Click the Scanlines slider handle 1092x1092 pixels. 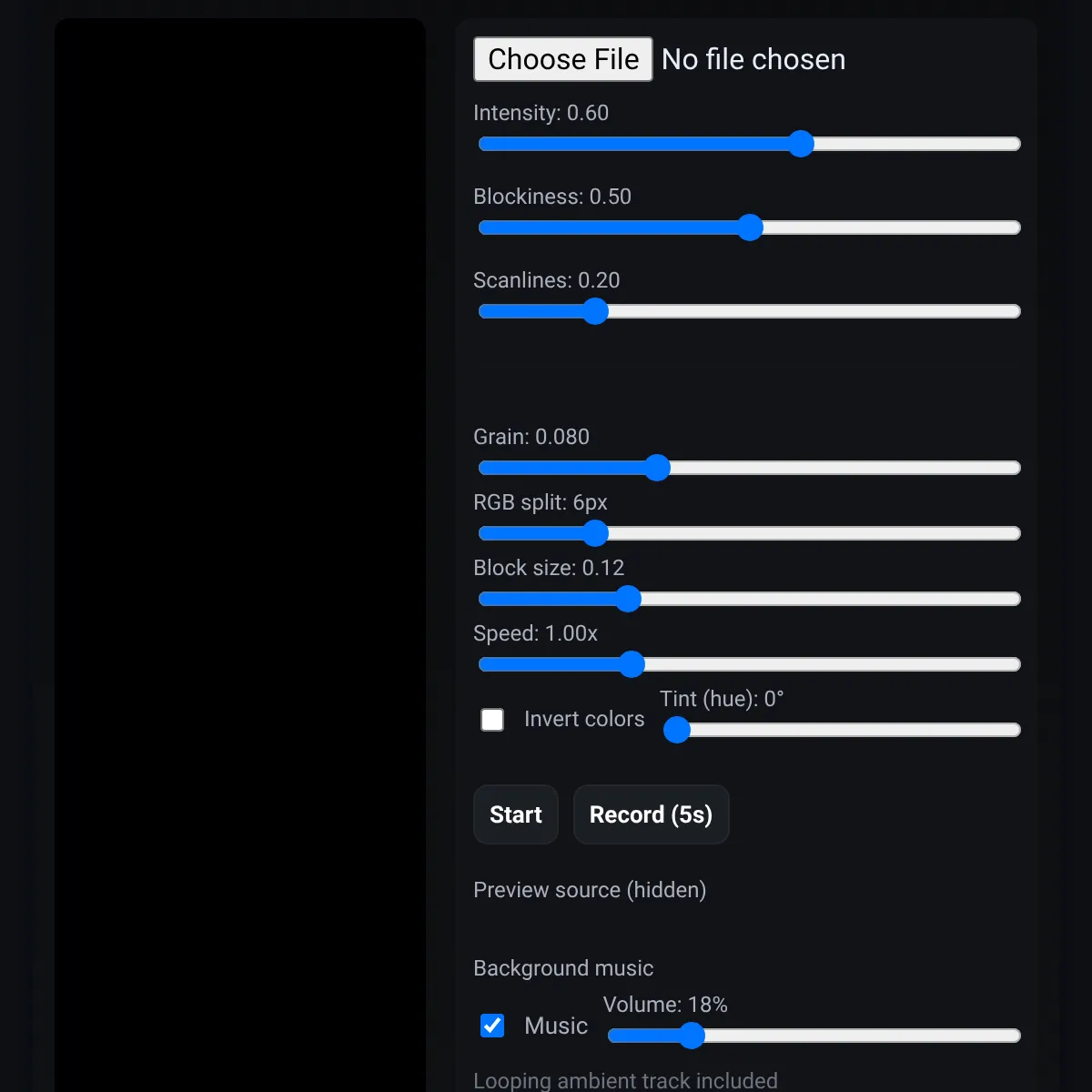(595, 311)
